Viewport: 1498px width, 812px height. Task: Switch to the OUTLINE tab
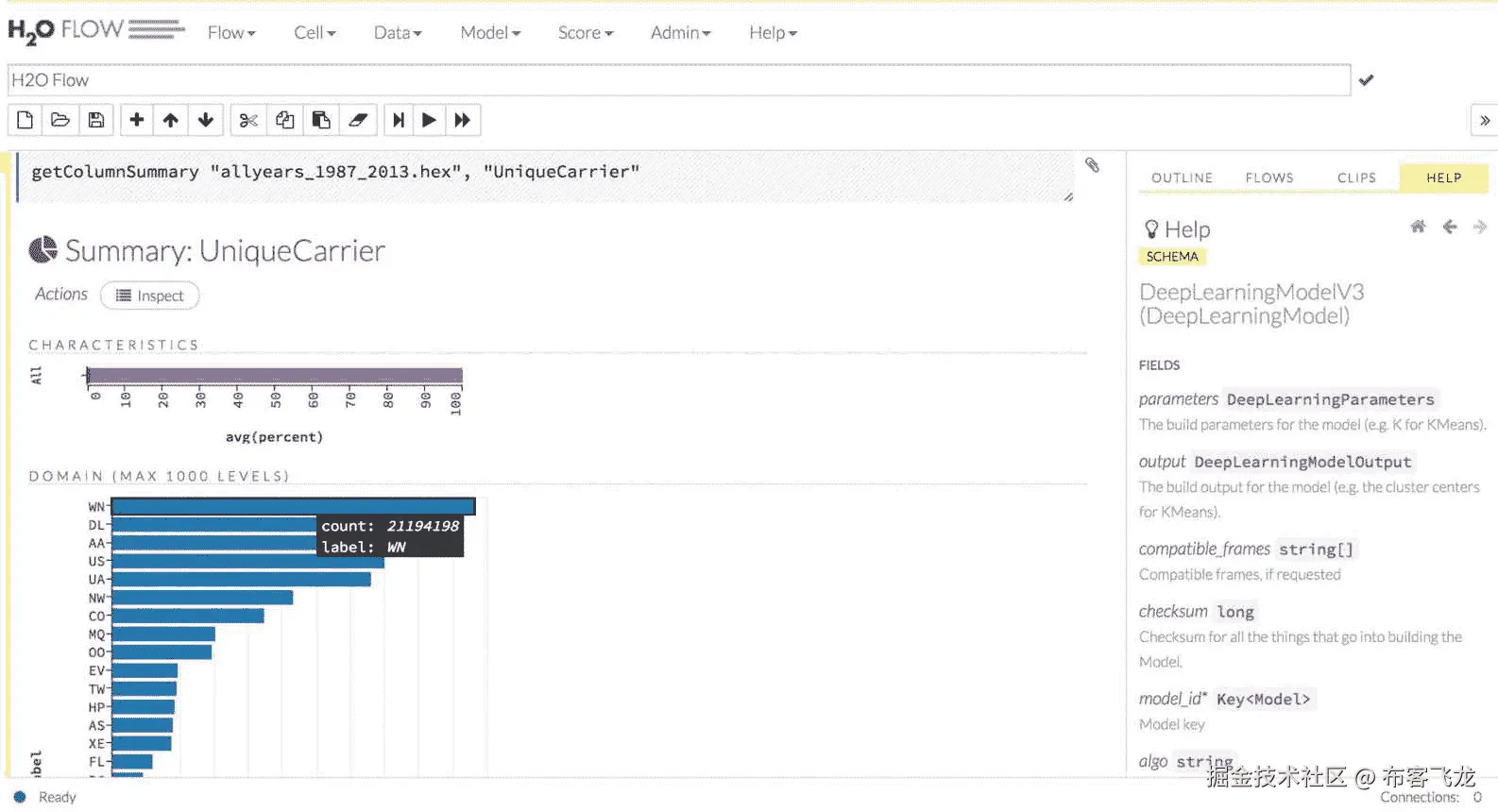coord(1182,178)
